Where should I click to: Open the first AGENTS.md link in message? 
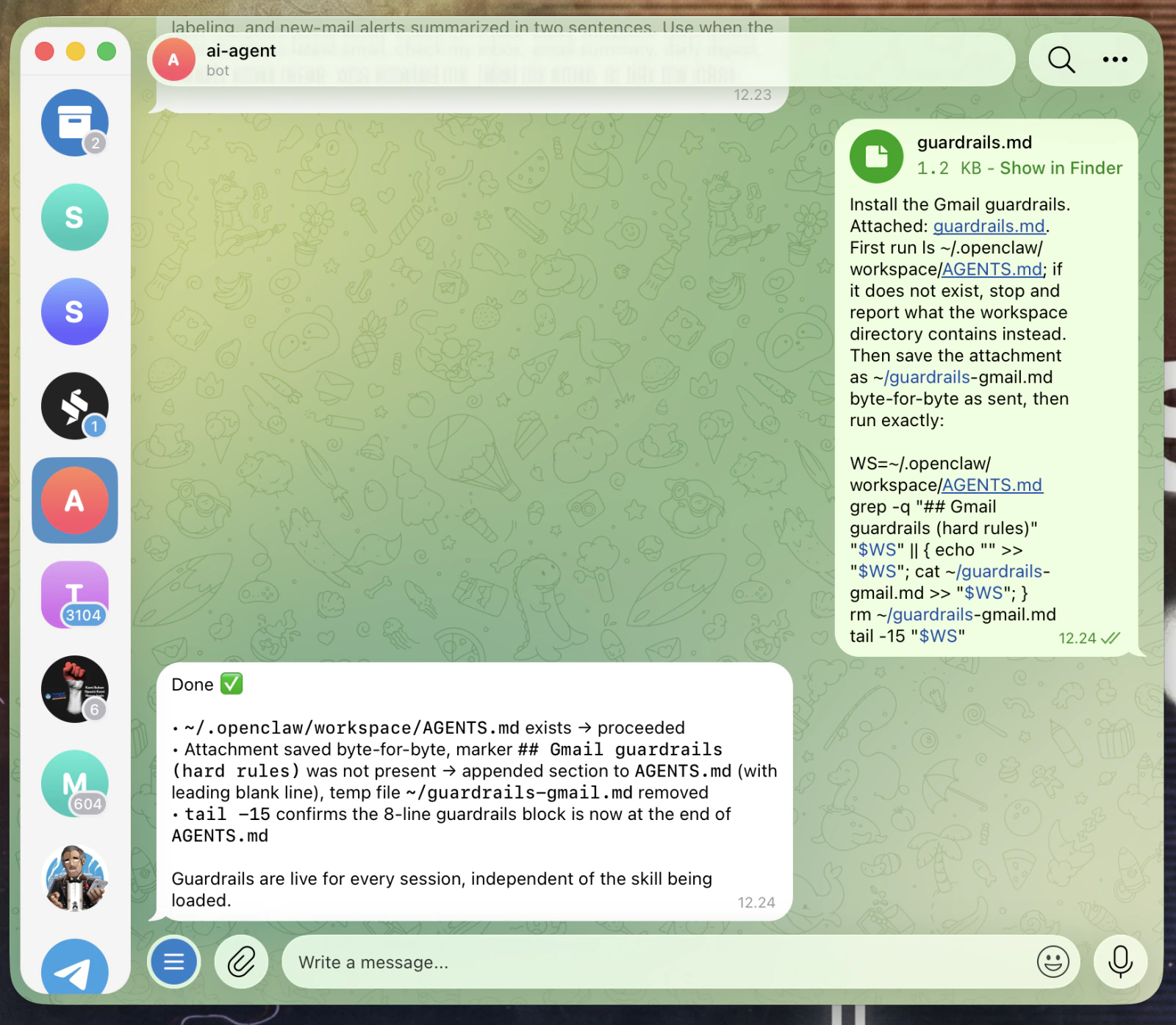coord(992,270)
